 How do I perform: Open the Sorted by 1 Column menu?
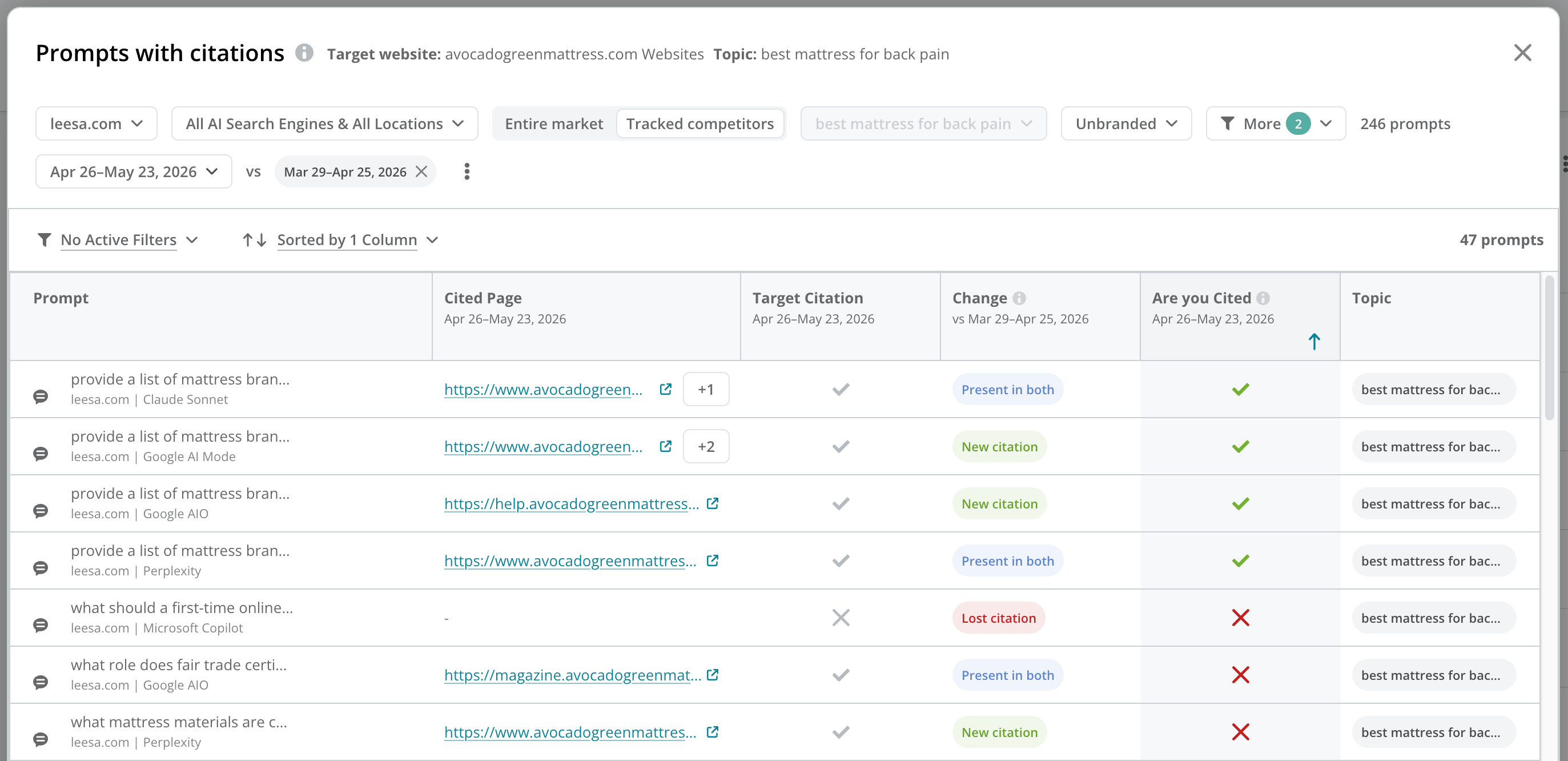click(357, 240)
